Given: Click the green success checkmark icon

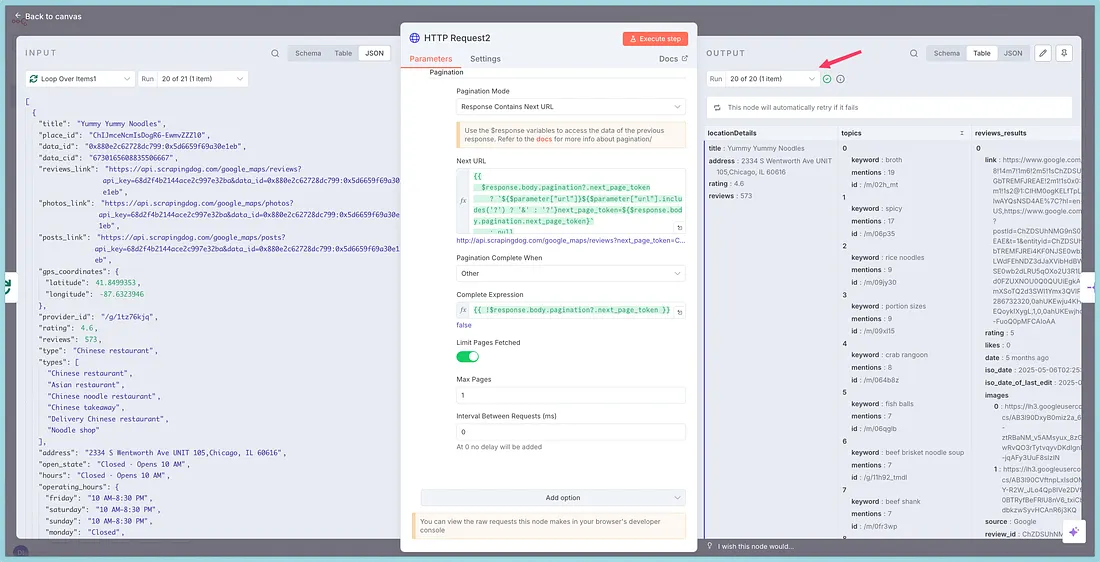Looking at the screenshot, I should [827, 79].
